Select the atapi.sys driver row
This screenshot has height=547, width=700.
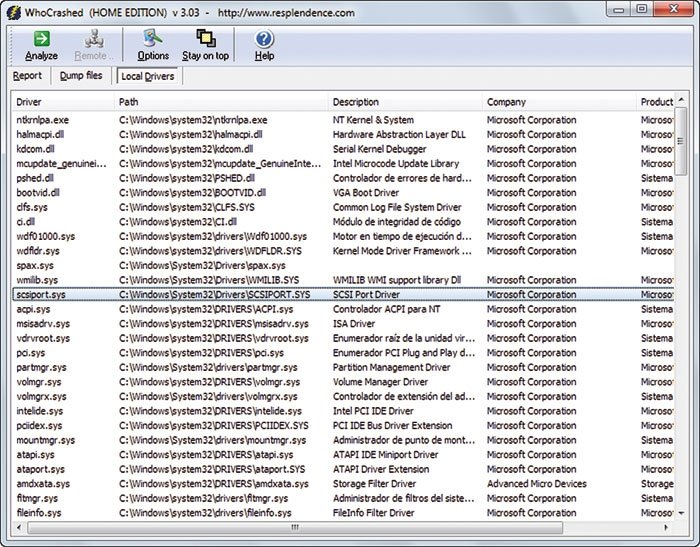tap(343, 455)
